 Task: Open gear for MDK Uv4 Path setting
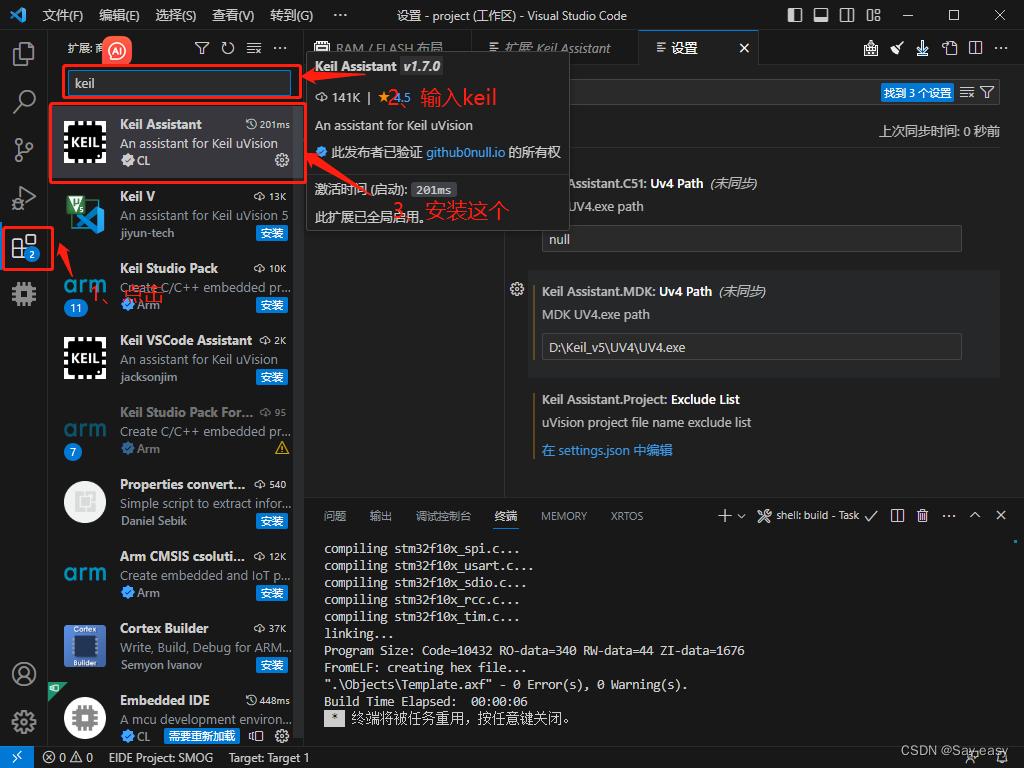click(x=517, y=289)
